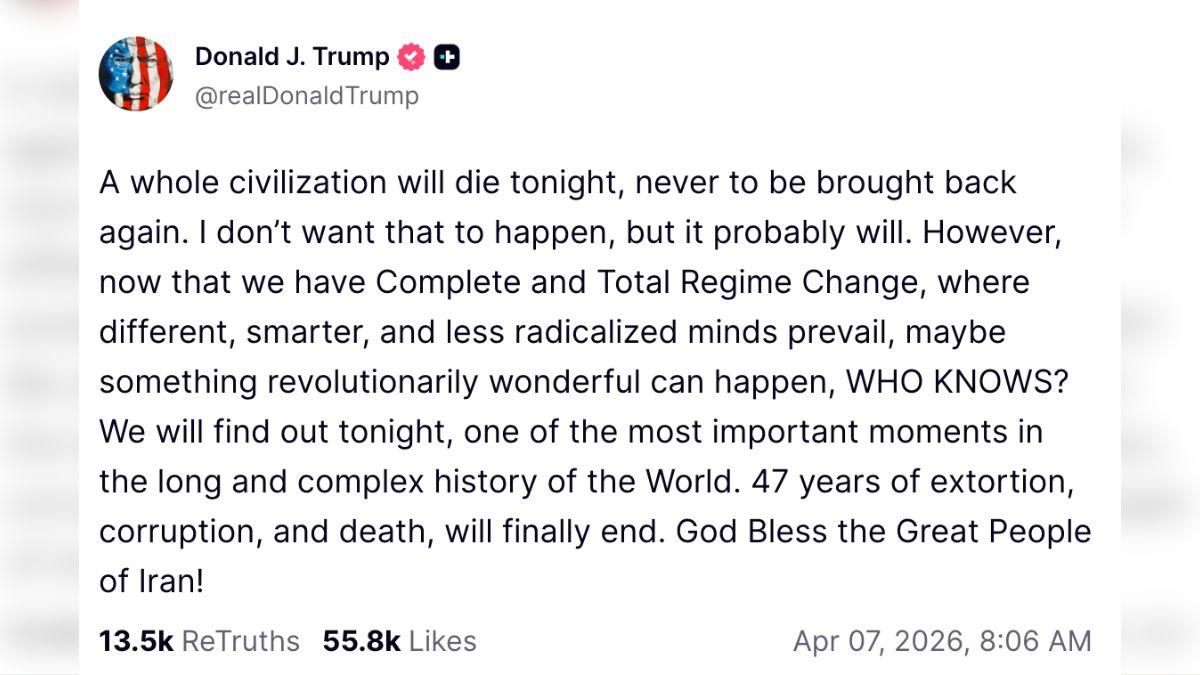Viewport: 1200px width, 675px height.
Task: Click the red verified checkmark badge
Action: coord(411,57)
